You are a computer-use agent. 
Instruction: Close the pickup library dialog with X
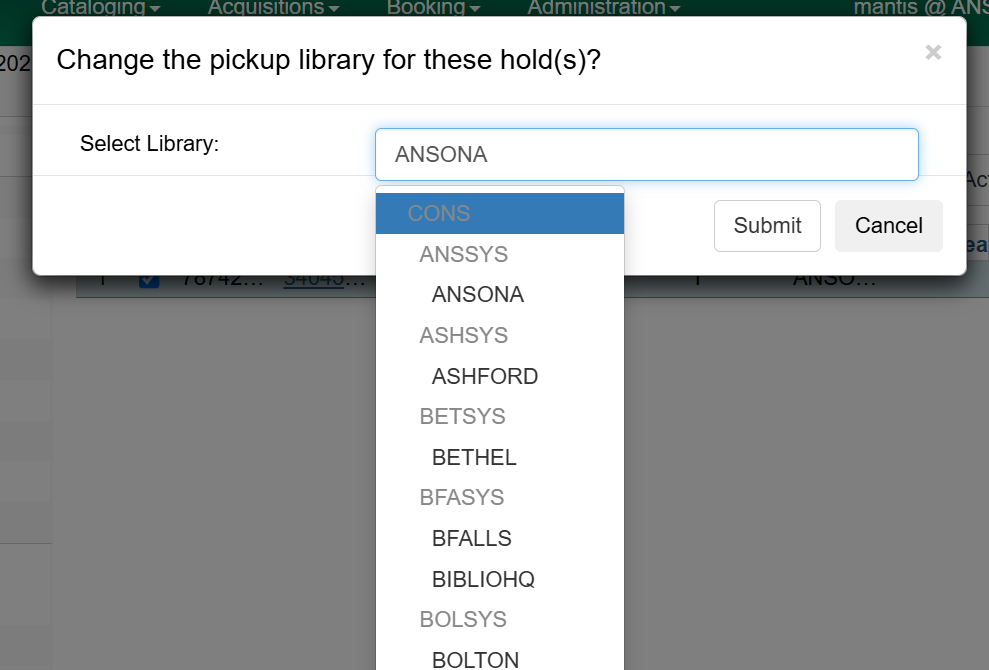point(933,53)
